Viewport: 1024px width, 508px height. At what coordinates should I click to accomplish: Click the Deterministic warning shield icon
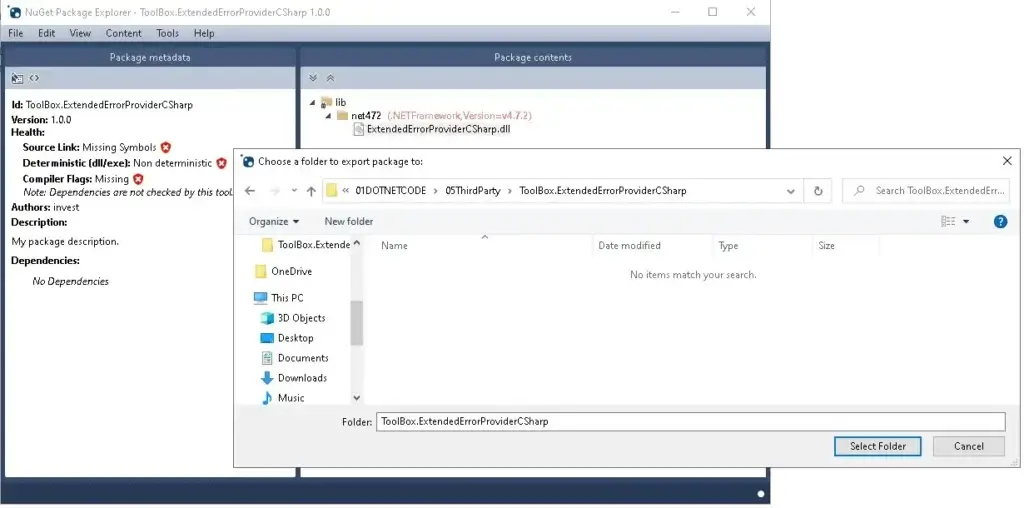pos(221,163)
